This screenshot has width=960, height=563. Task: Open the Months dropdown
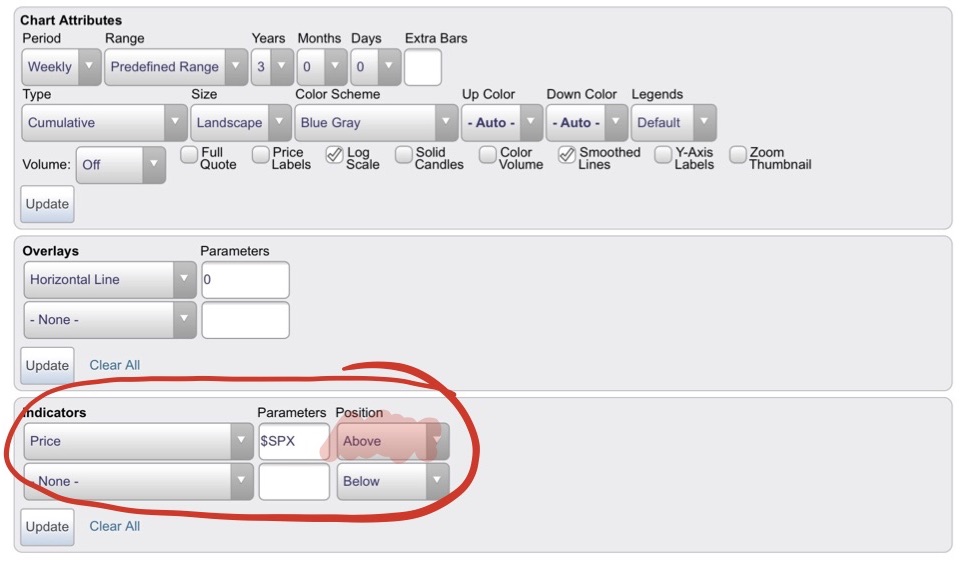pyautogui.click(x=322, y=67)
